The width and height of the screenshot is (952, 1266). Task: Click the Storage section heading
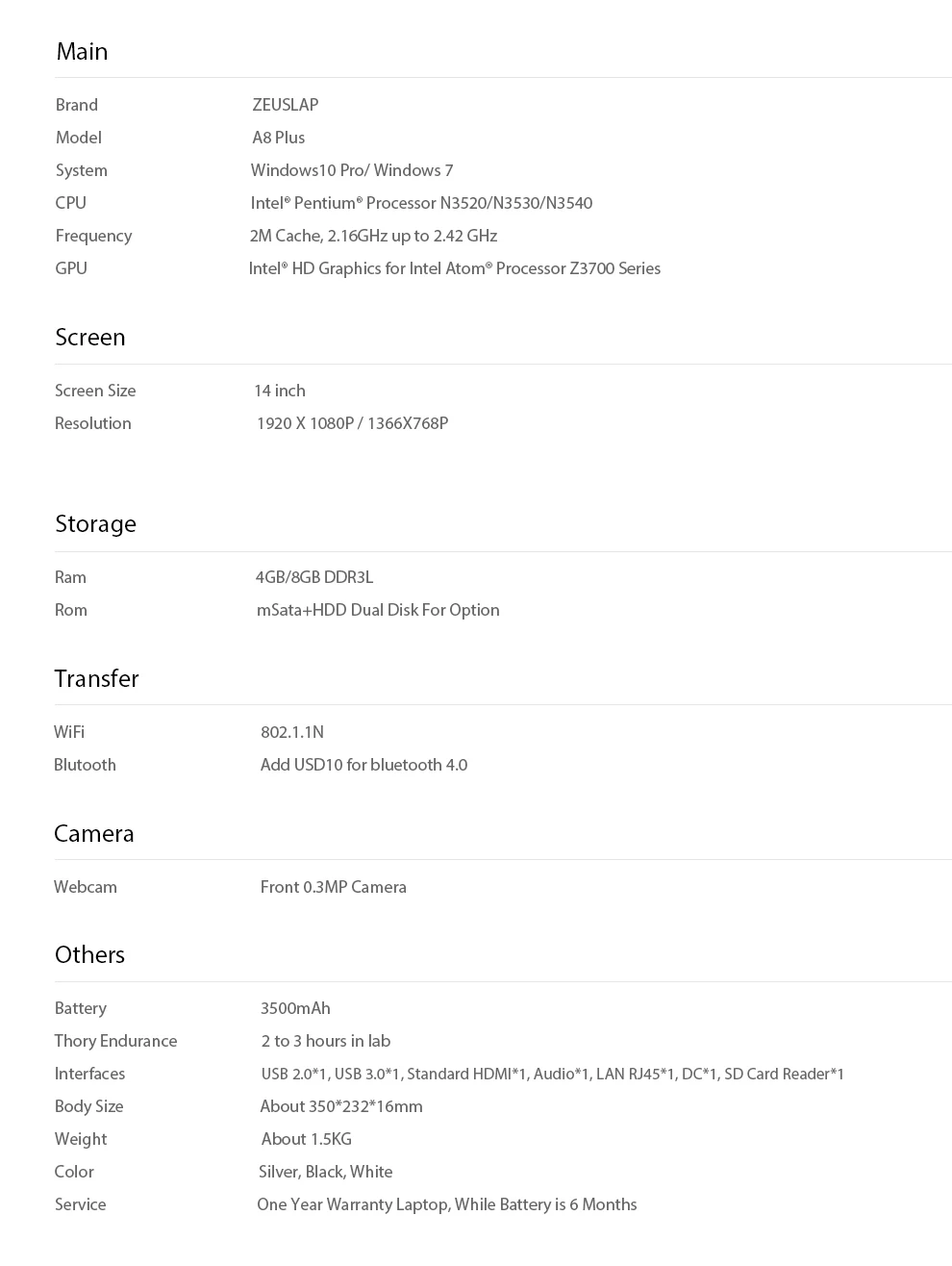[x=95, y=523]
